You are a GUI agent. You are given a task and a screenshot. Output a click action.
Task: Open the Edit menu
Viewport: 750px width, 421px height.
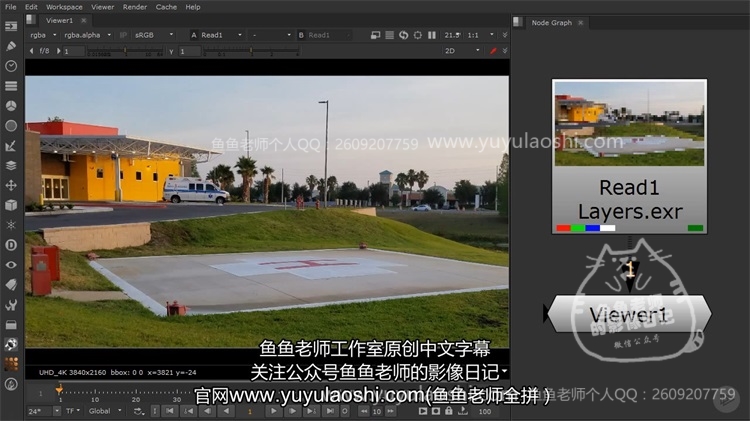tap(31, 7)
